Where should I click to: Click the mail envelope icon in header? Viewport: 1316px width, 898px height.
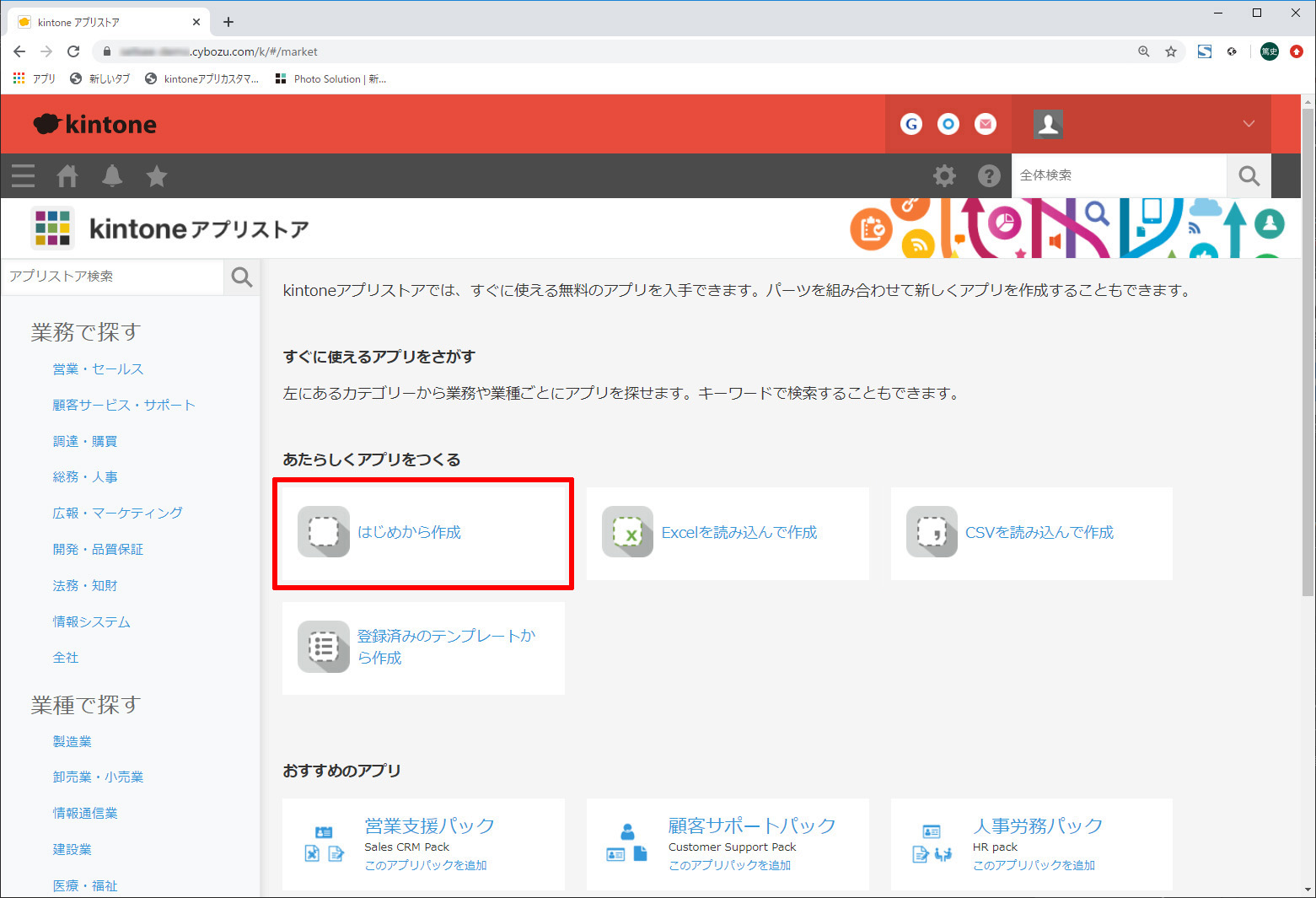pos(986,124)
